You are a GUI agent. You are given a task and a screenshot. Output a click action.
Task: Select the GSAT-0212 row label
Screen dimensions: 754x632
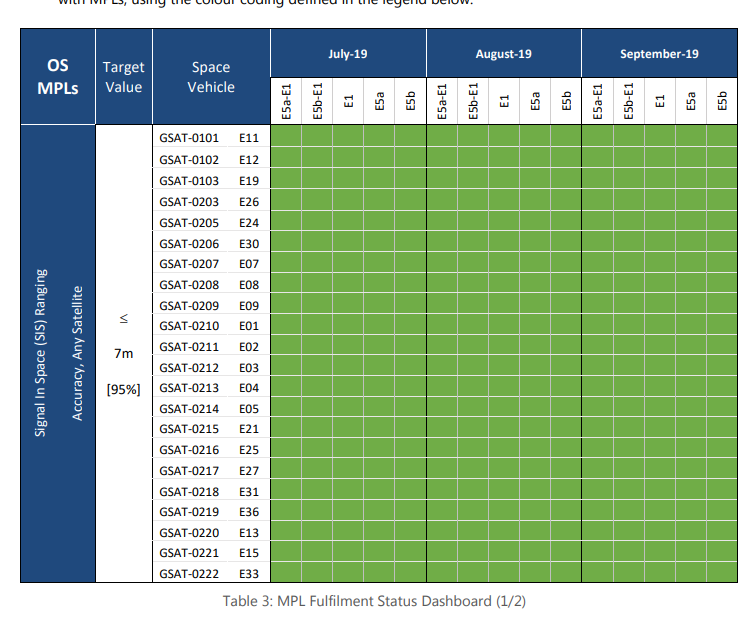click(x=189, y=368)
